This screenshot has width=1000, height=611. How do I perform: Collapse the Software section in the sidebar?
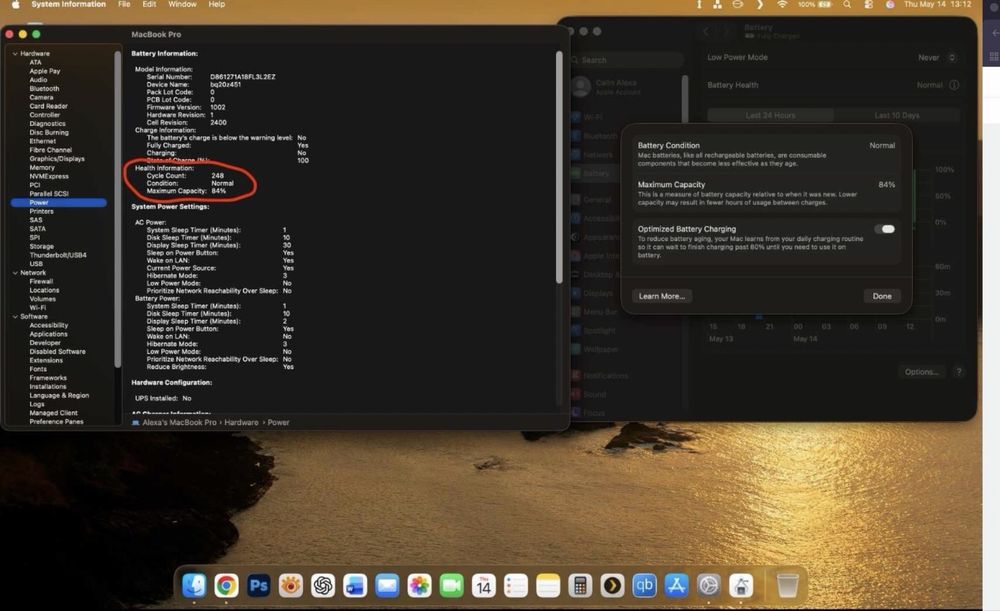15,317
